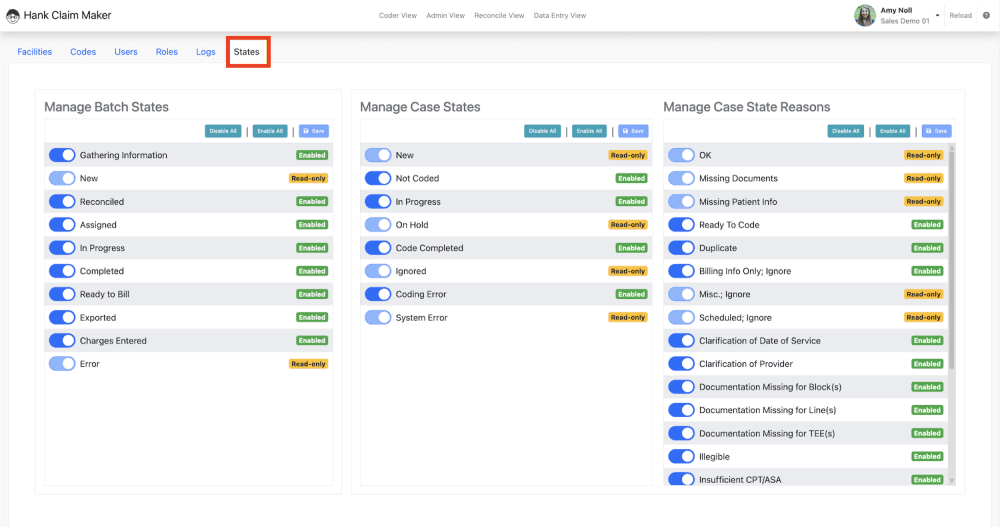This screenshot has width=1000, height=527.
Task: Toggle the Reconciled batch state
Action: pyautogui.click(x=62, y=202)
